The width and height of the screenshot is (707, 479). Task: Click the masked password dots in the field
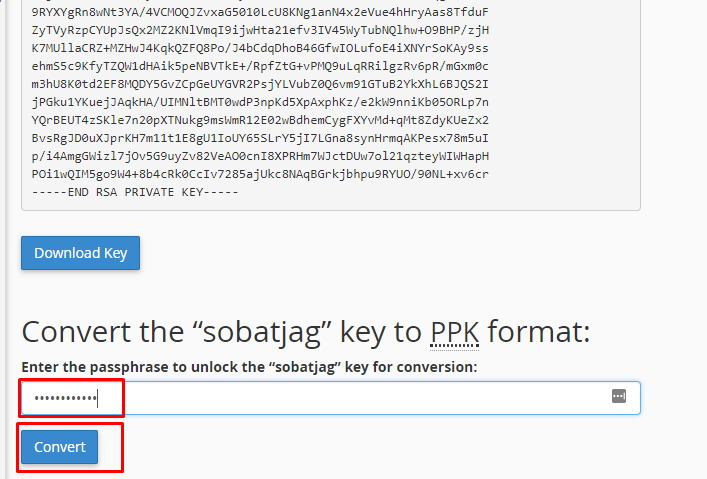pyautogui.click(x=65, y=398)
